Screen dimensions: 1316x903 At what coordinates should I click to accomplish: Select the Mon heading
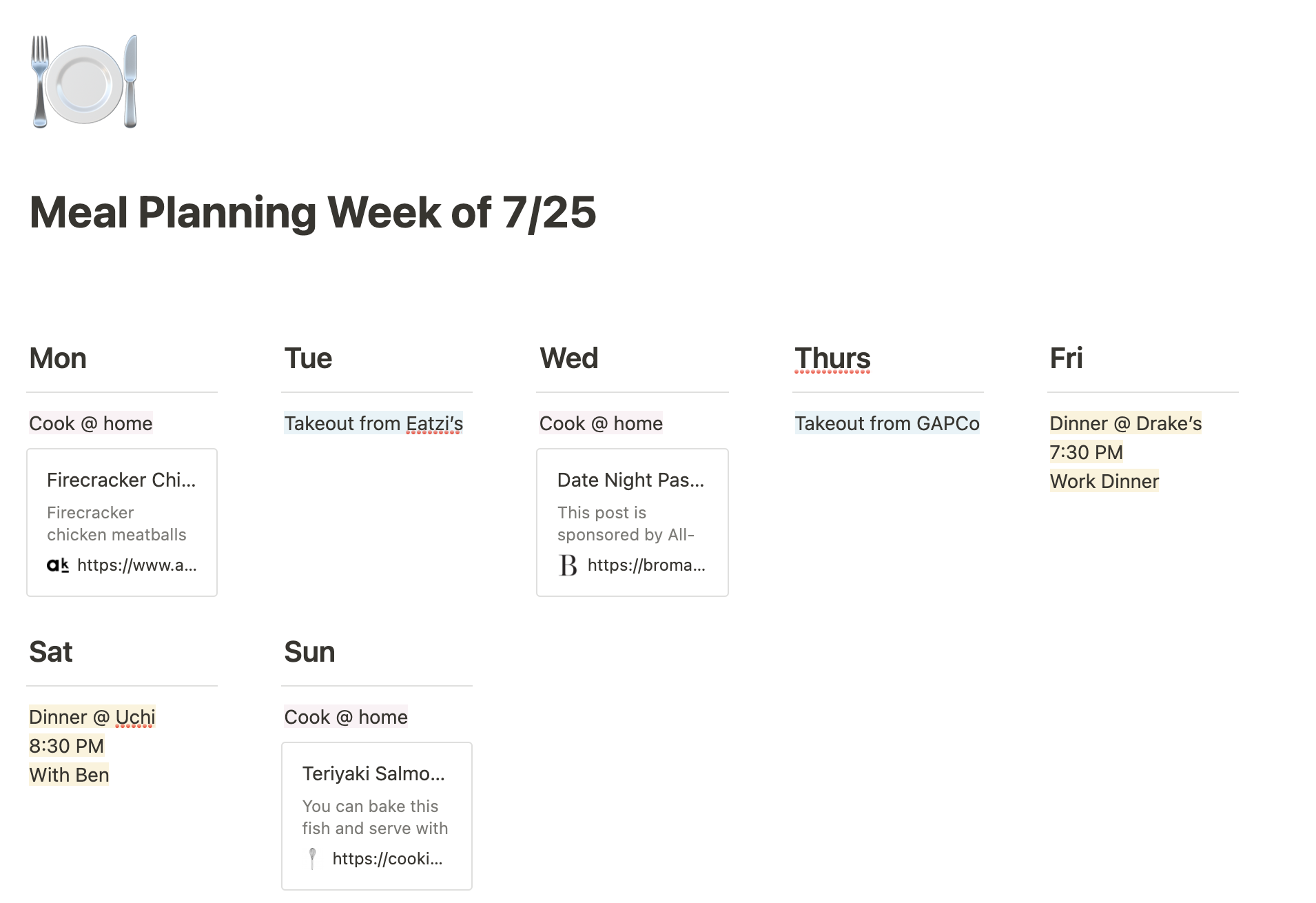click(58, 358)
